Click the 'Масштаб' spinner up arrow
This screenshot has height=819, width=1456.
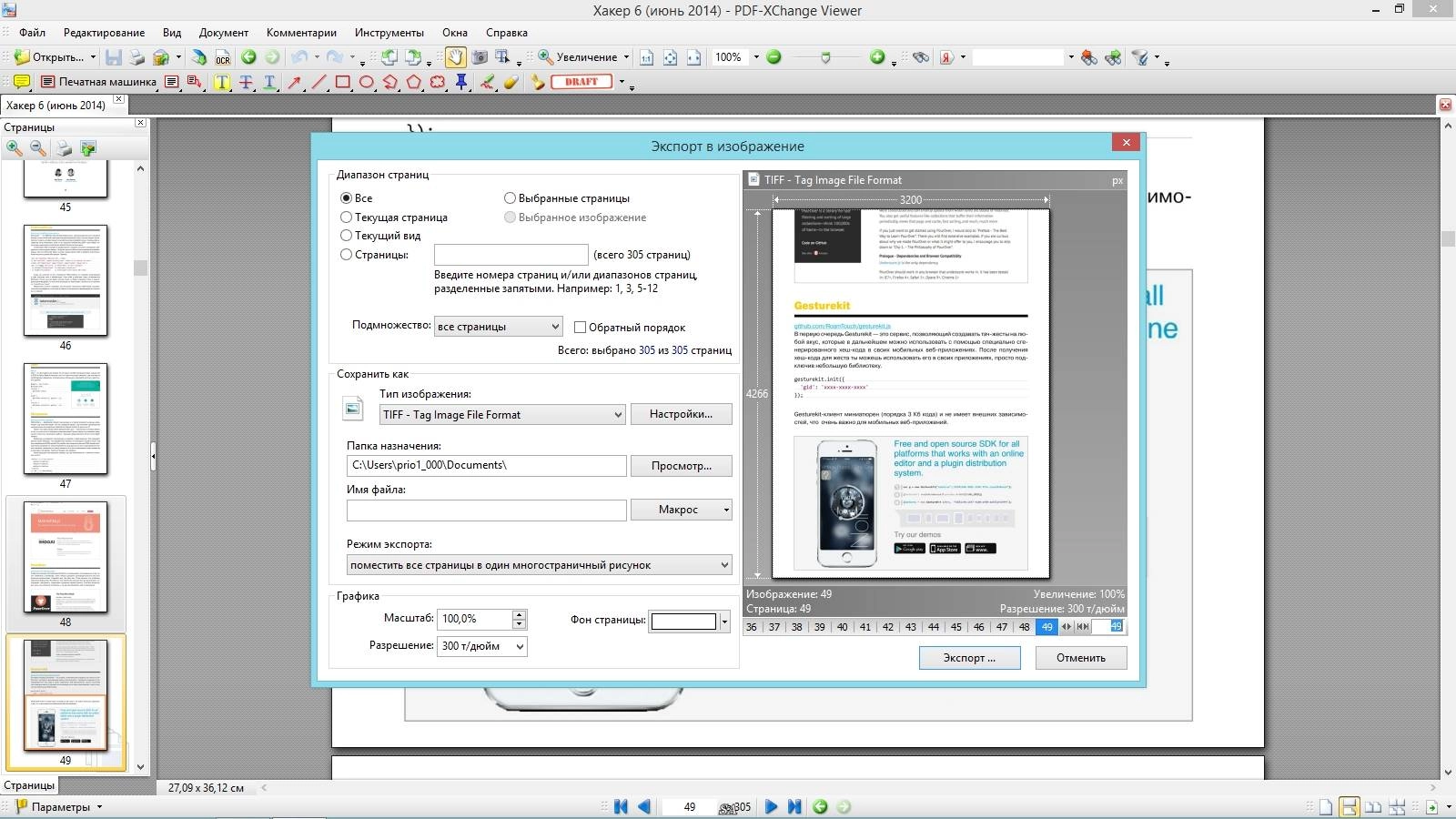[519, 614]
